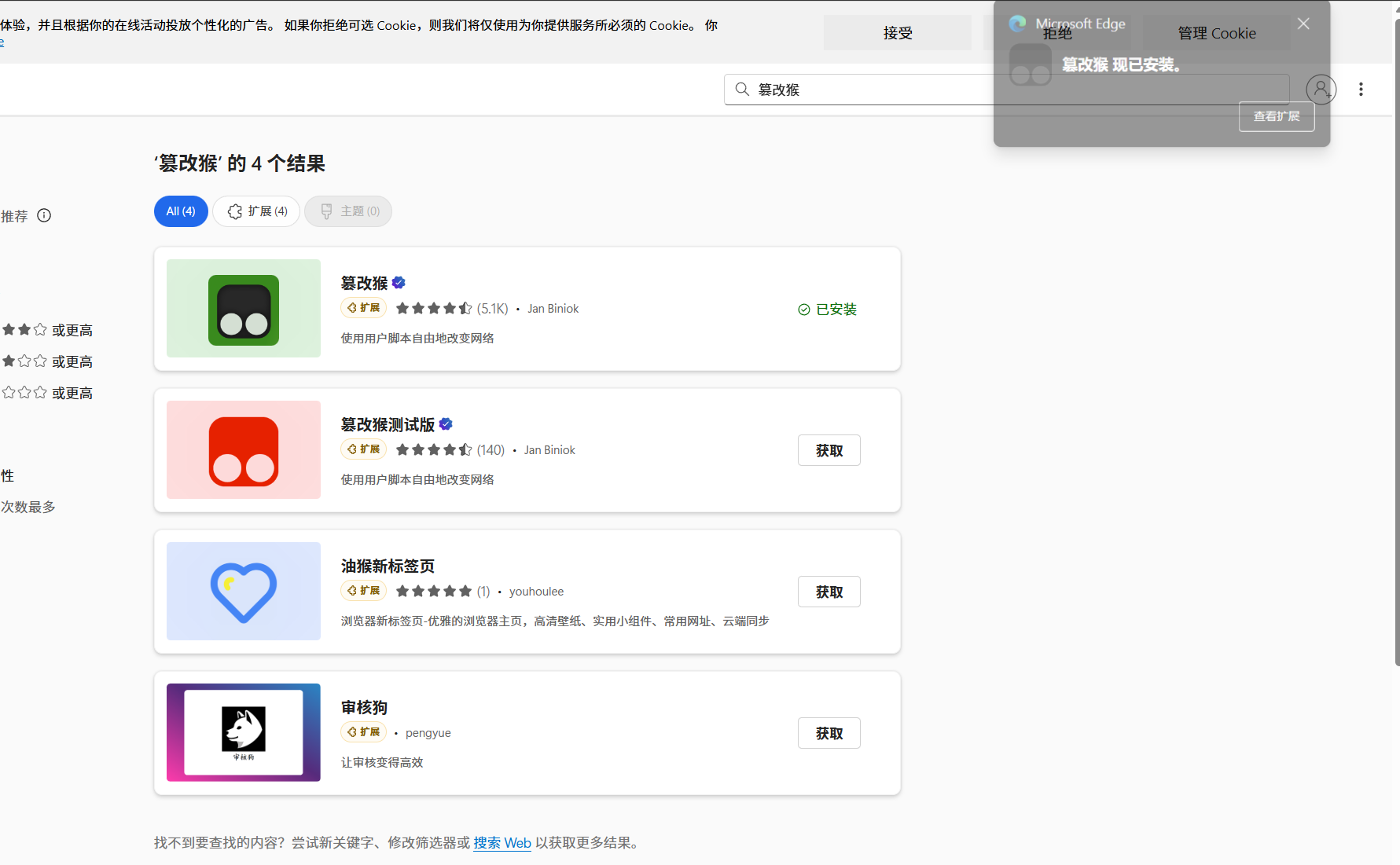
Task: Open the user profile sign-in icon
Action: click(x=1321, y=90)
